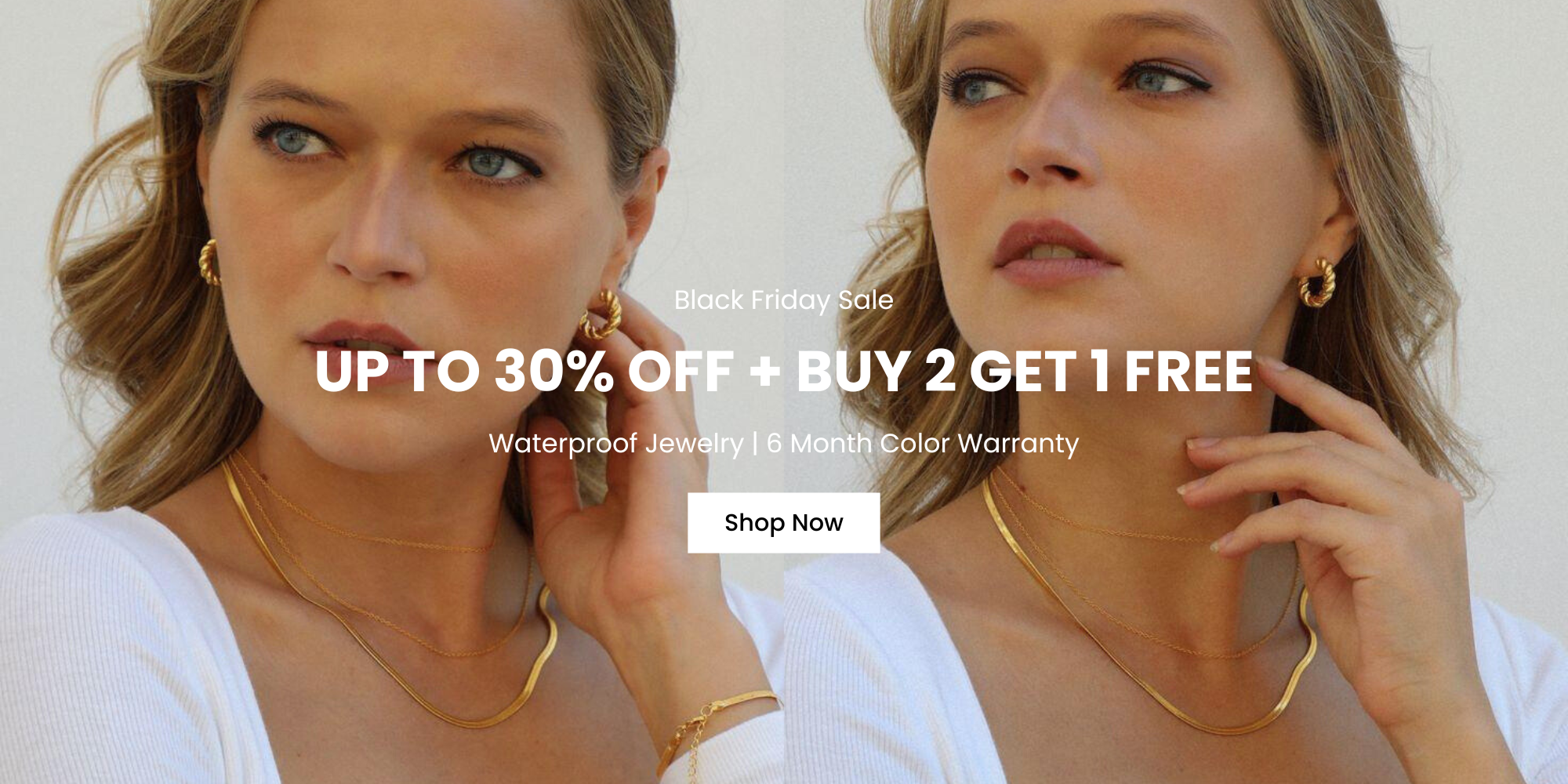Click the twisted gold earring in the hand-on-neck photo
The image size is (1568, 784).
(x=1317, y=281)
